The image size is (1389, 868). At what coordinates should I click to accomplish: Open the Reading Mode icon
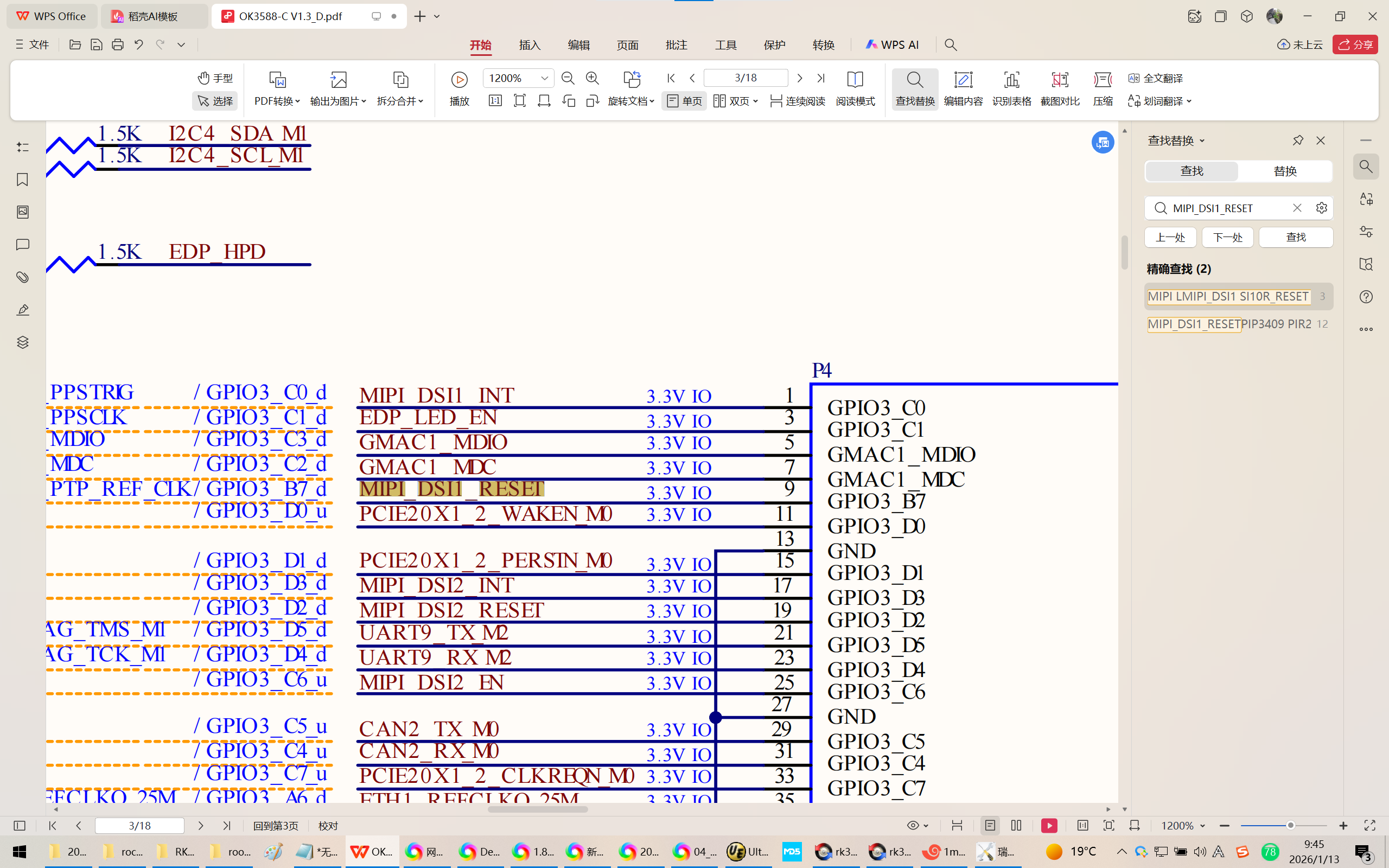855,80
